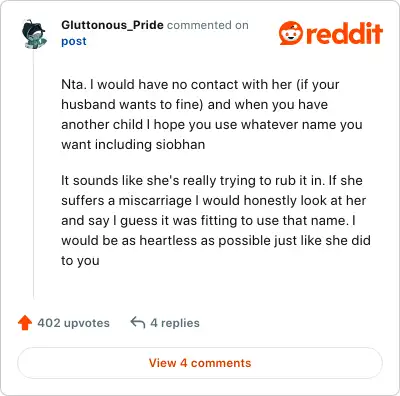Click the word "siobhan" in the comment
The height and width of the screenshot is (396, 400).
pyautogui.click(x=180, y=145)
